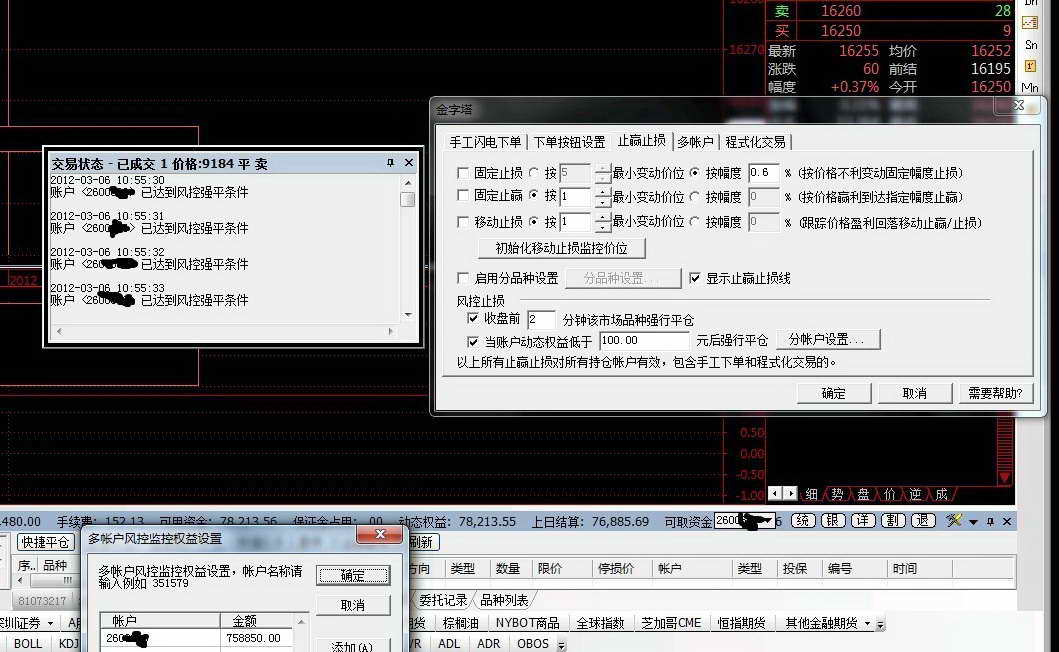Image resolution: width=1059 pixels, height=652 pixels.
Task: Click 确定 in the 金字塔 settings dialog
Action: (833, 393)
